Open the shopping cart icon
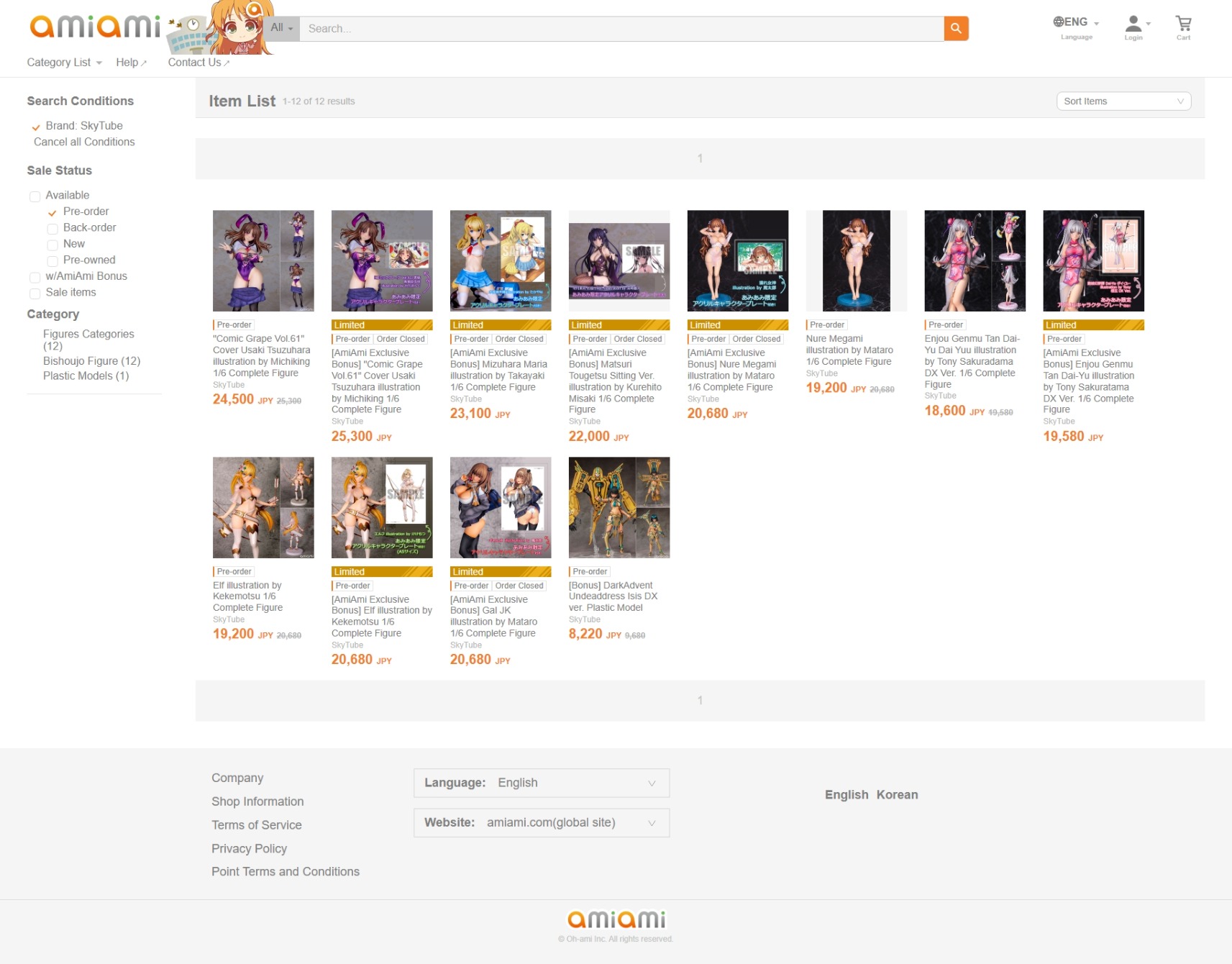 pyautogui.click(x=1183, y=27)
